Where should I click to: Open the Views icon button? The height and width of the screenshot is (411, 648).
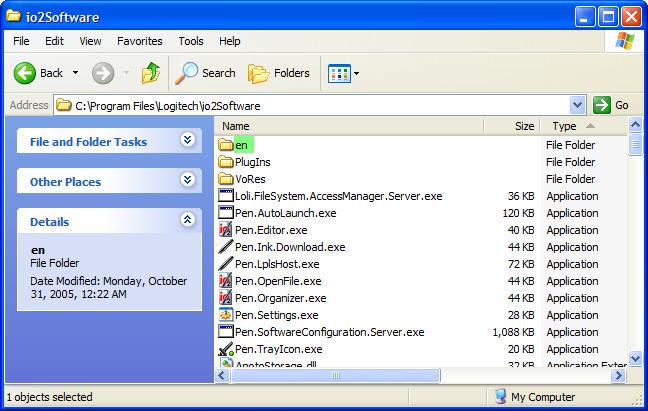pos(339,74)
